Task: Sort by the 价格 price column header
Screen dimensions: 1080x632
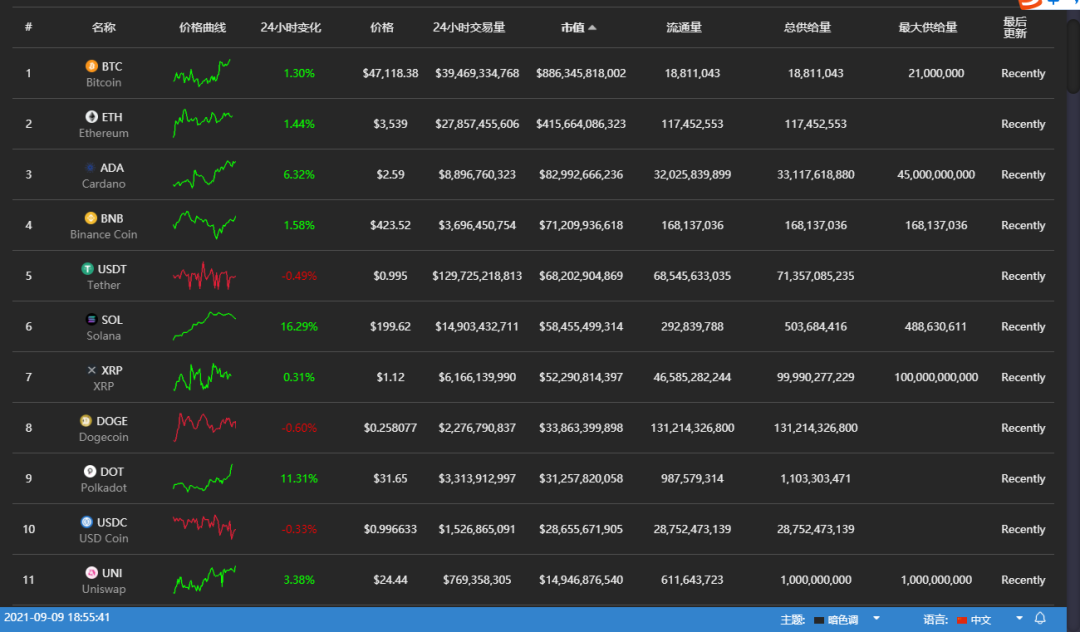Action: (382, 28)
